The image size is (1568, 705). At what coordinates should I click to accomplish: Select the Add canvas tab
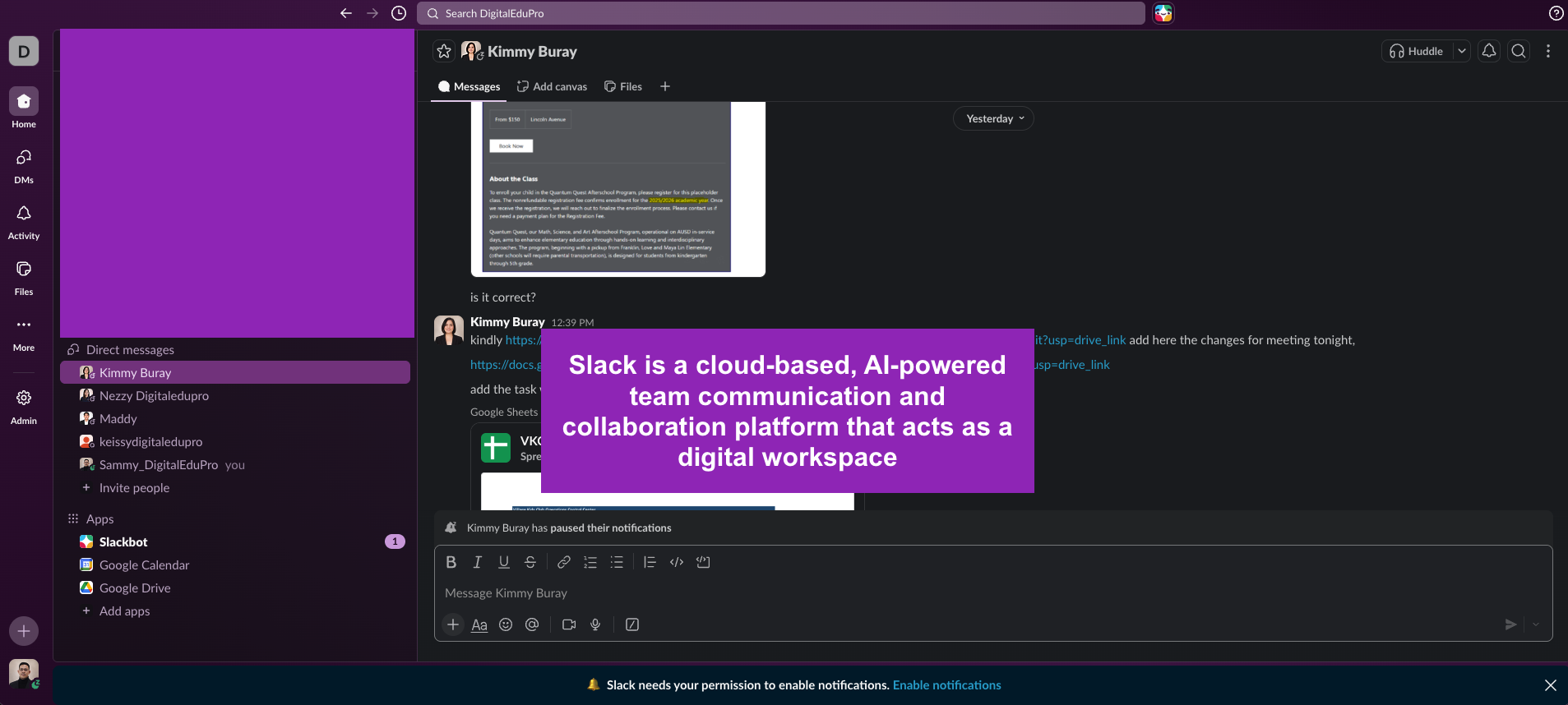[x=552, y=86]
